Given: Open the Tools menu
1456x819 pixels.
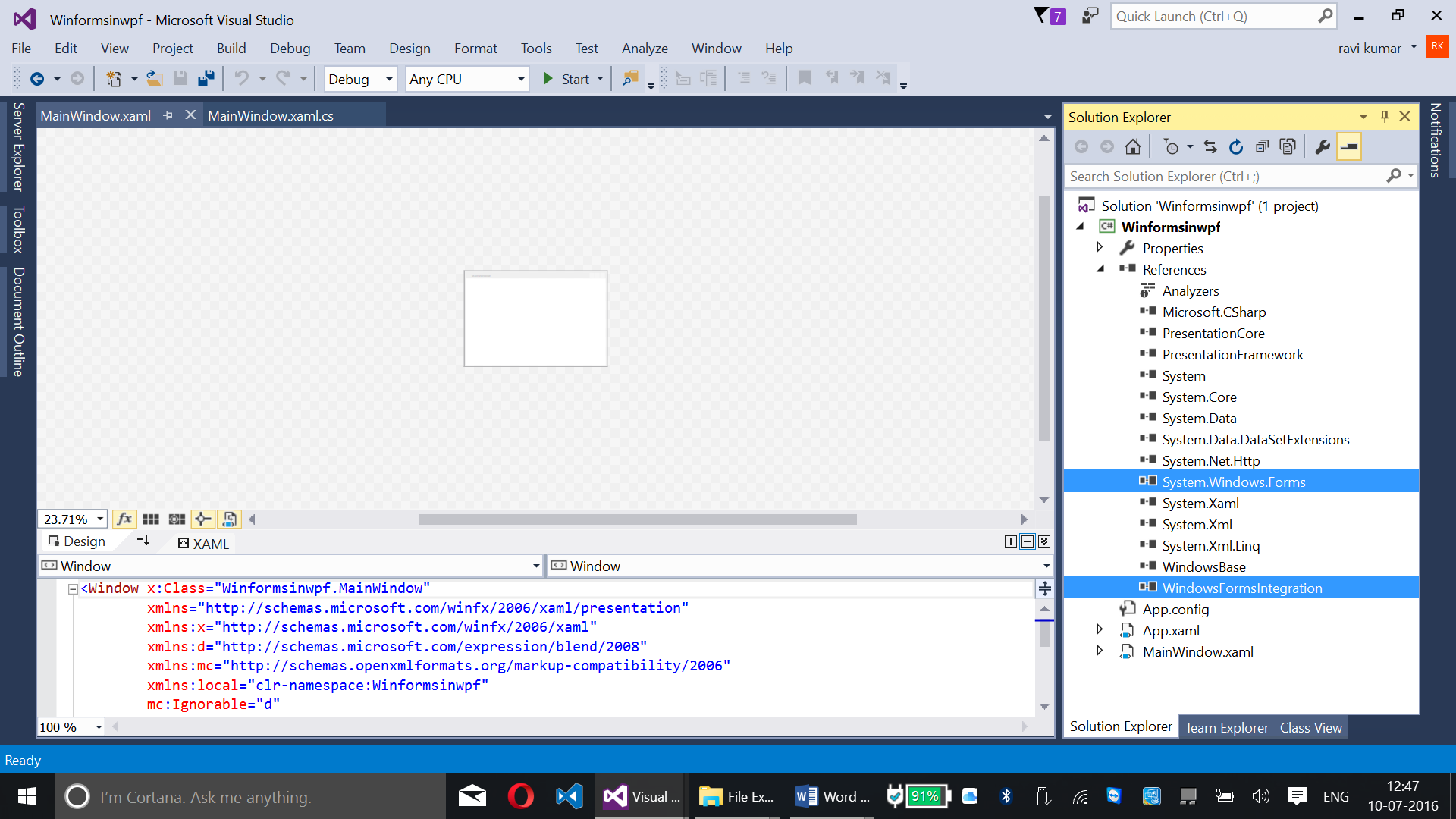Looking at the screenshot, I should [x=536, y=49].
